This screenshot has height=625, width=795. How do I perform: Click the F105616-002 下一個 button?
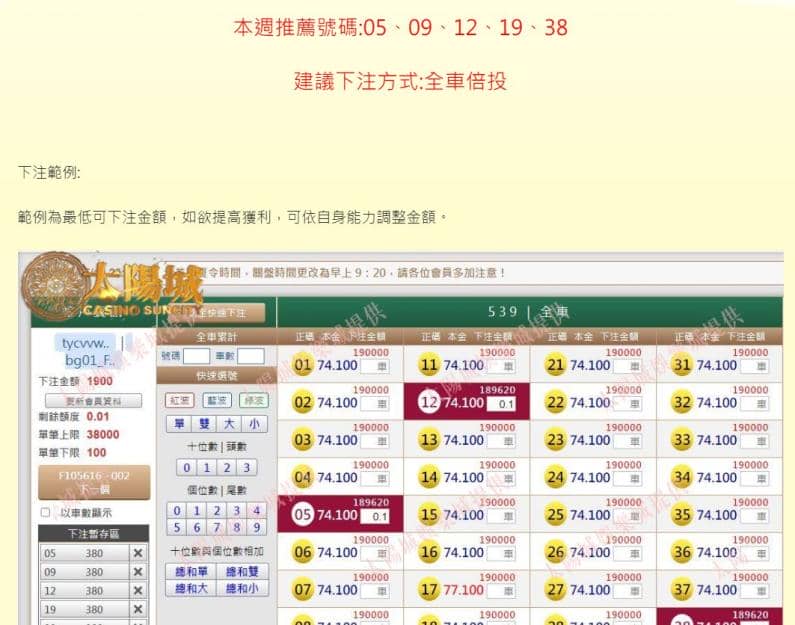pos(94,483)
